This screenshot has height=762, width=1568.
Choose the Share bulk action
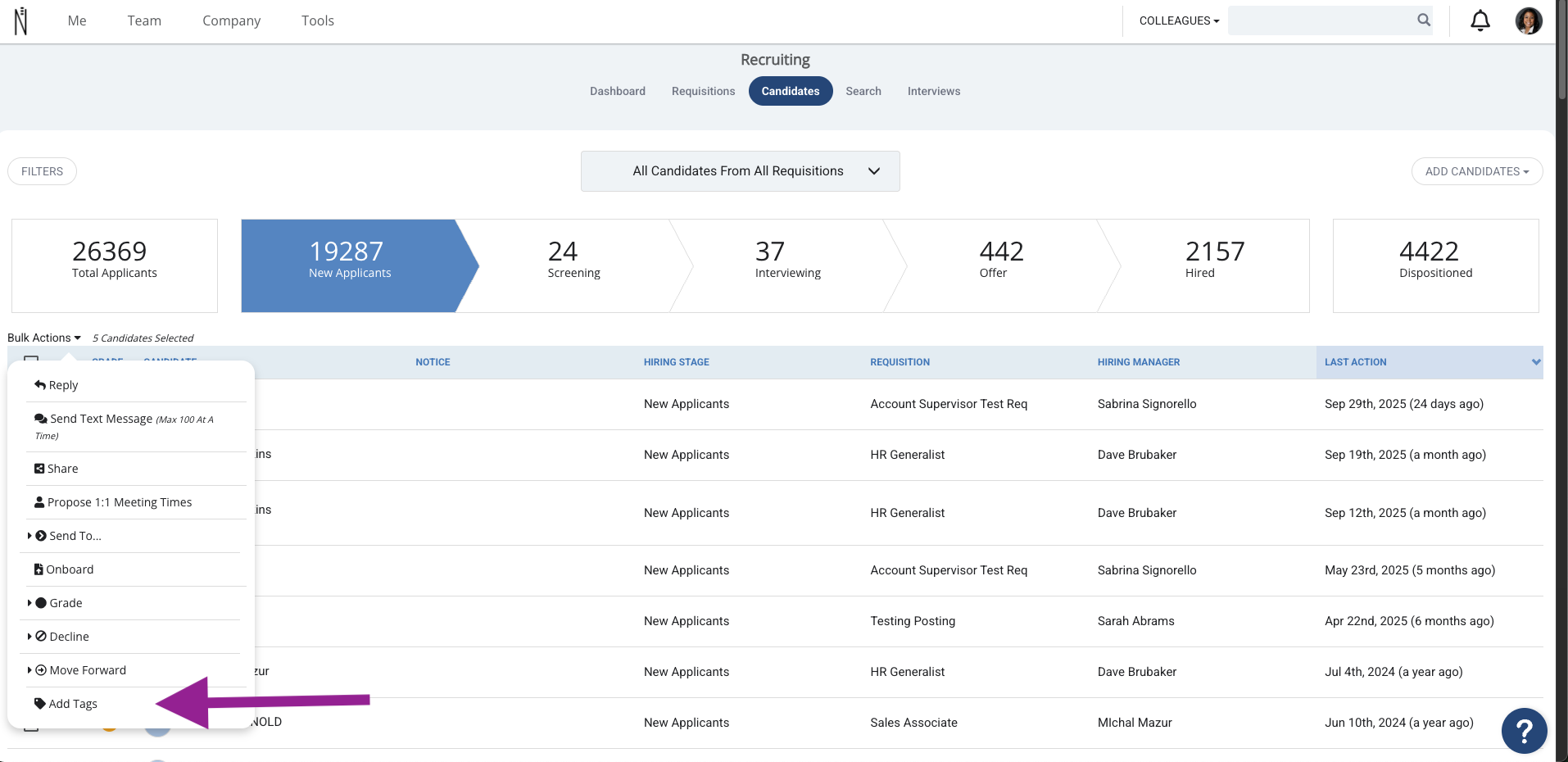click(57, 469)
